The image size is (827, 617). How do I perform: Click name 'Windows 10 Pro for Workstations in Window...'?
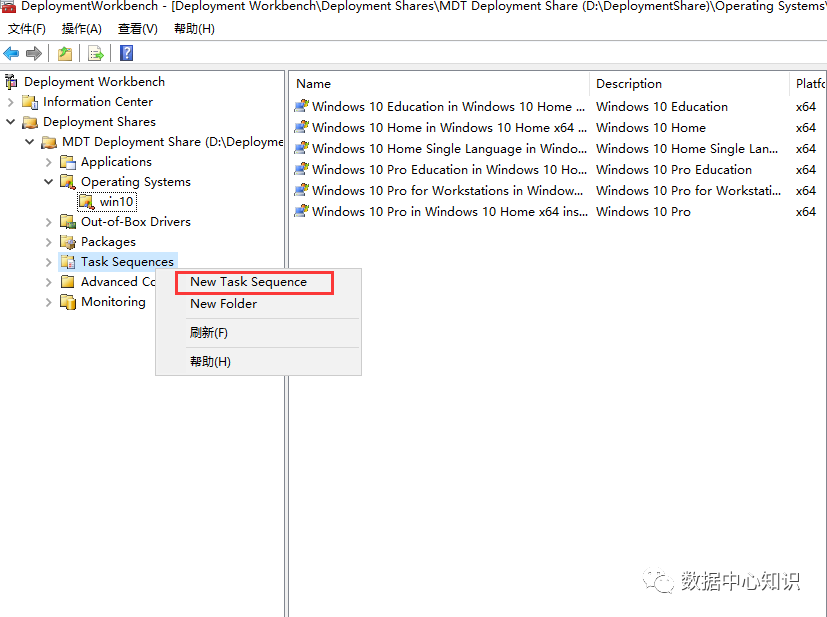[448, 190]
